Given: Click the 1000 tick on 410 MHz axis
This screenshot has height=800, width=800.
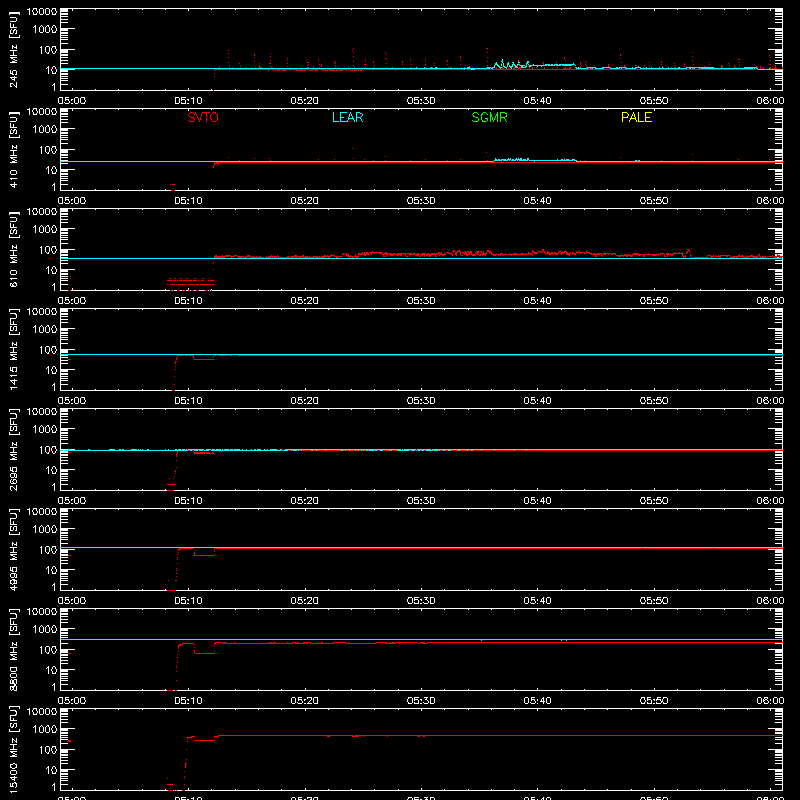Looking at the screenshot, I should pos(45,130).
